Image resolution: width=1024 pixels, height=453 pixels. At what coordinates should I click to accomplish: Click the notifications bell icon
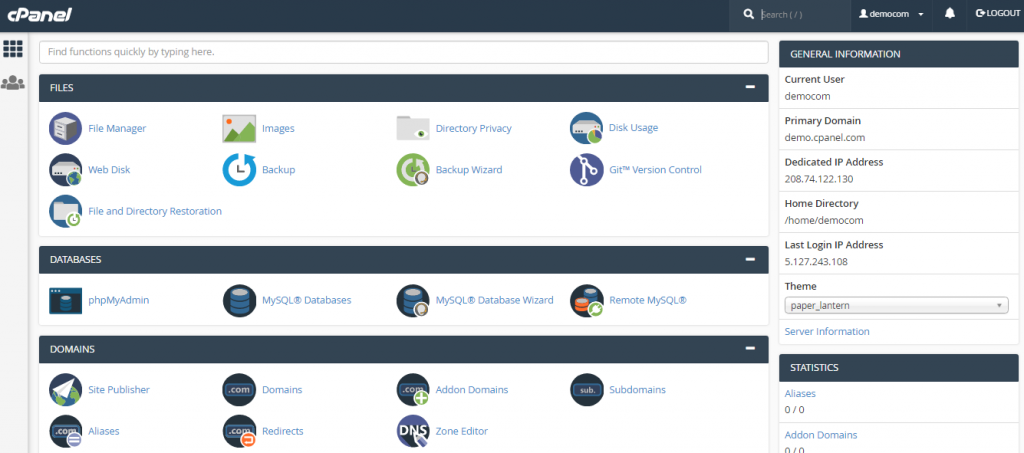point(950,14)
